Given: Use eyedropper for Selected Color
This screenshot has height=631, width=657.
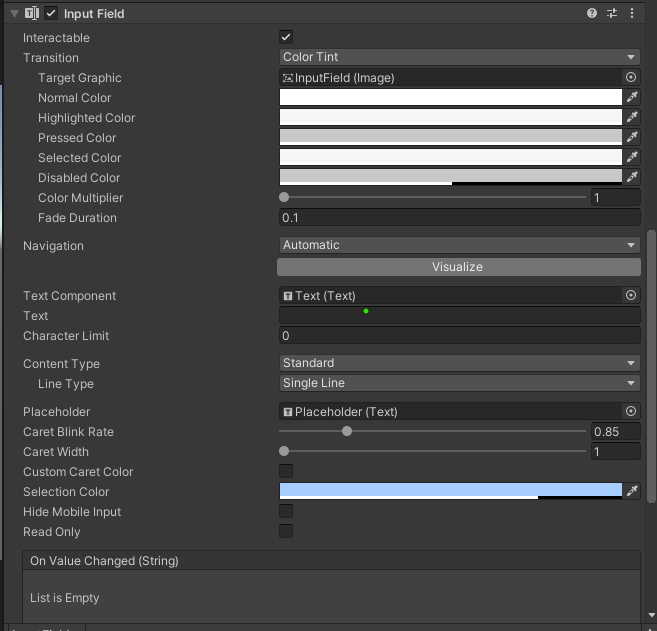Looking at the screenshot, I should (x=632, y=157).
